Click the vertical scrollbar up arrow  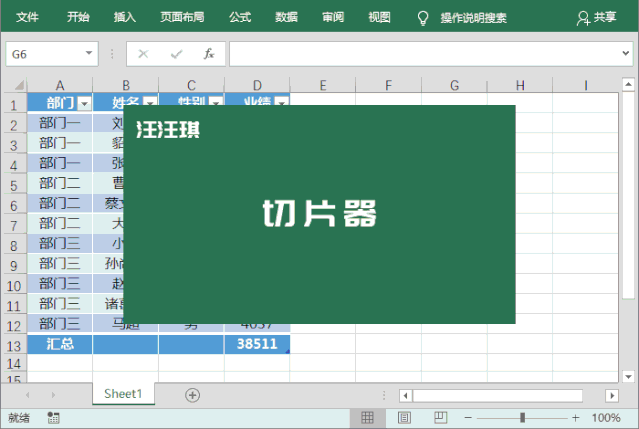(x=628, y=84)
